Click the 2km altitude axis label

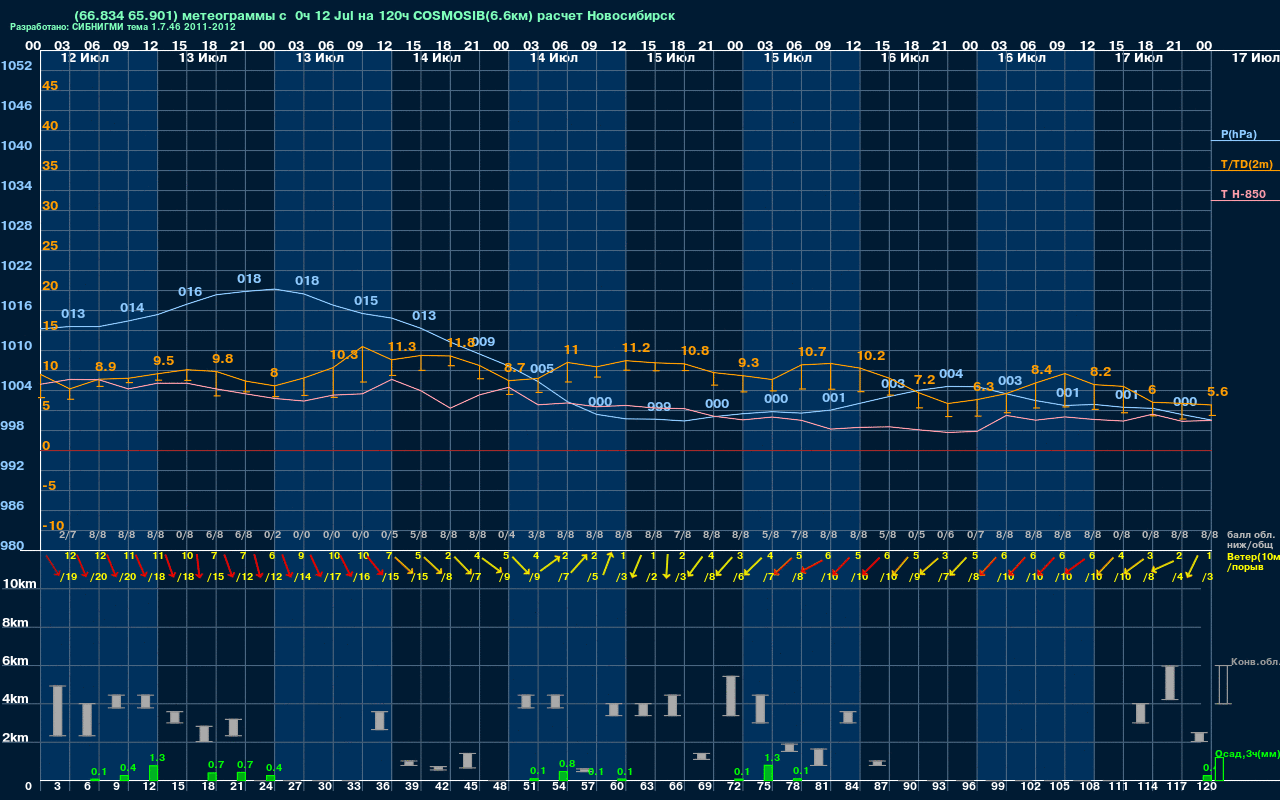click(x=16, y=740)
